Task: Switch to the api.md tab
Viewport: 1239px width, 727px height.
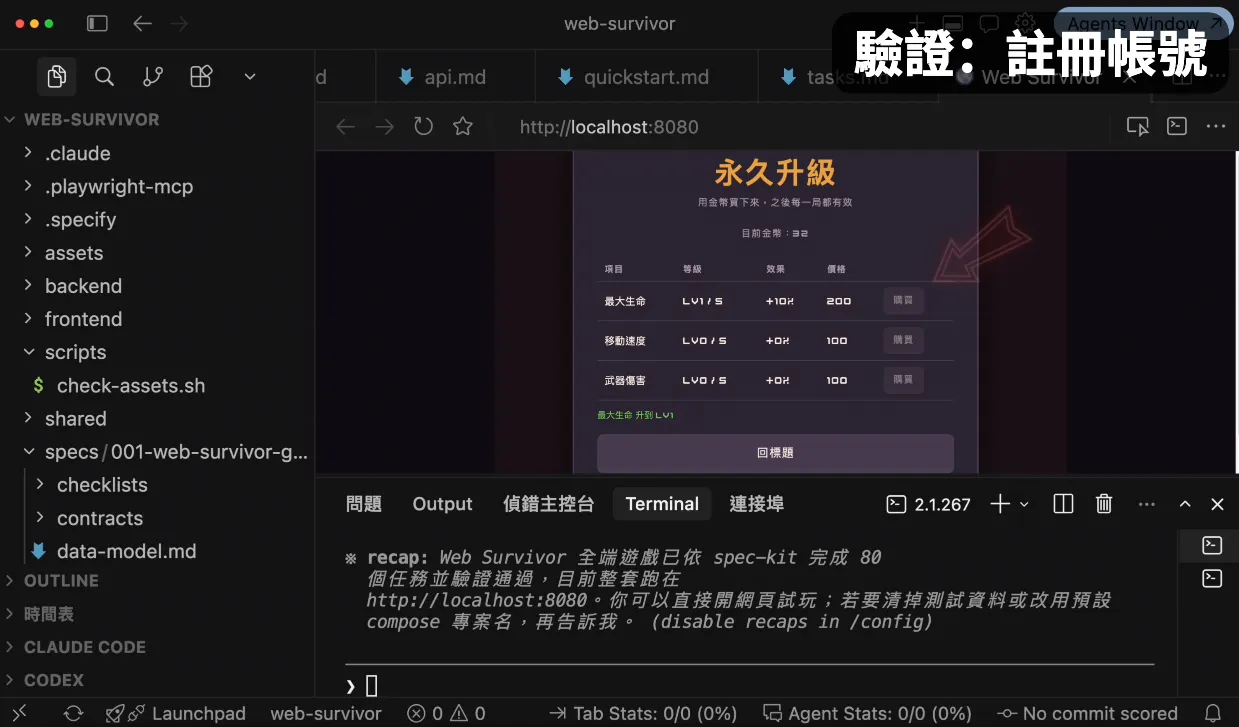Action: click(x=456, y=77)
